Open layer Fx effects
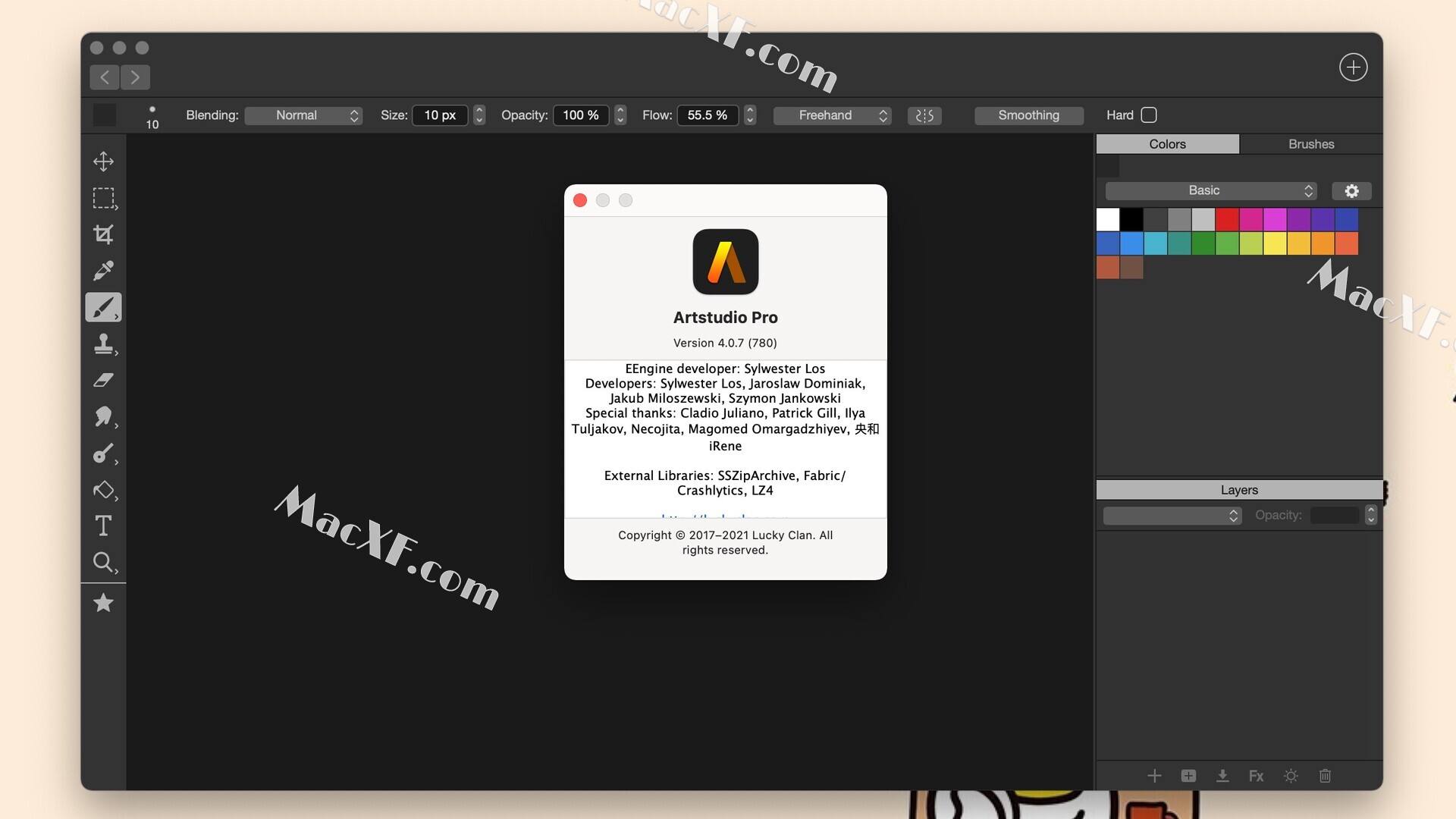Viewport: 1456px width, 819px height. tap(1257, 776)
